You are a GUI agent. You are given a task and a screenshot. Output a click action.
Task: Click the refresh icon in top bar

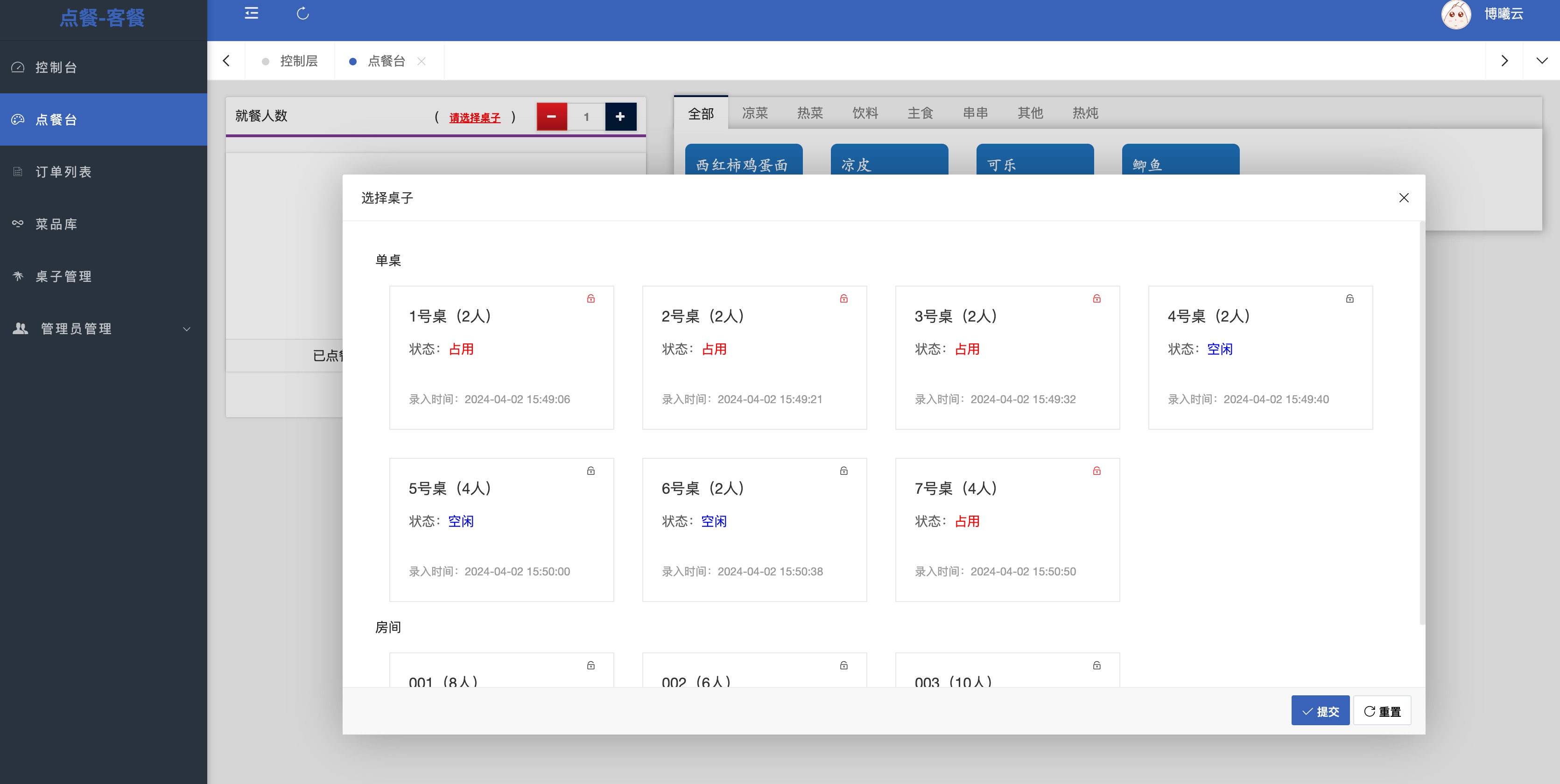(x=303, y=14)
